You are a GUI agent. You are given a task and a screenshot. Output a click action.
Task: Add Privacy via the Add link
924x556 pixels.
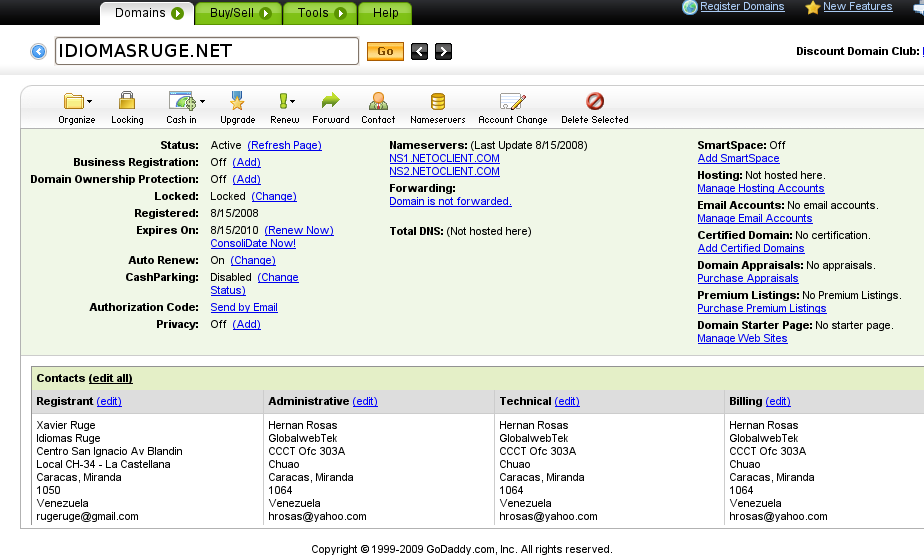click(246, 325)
